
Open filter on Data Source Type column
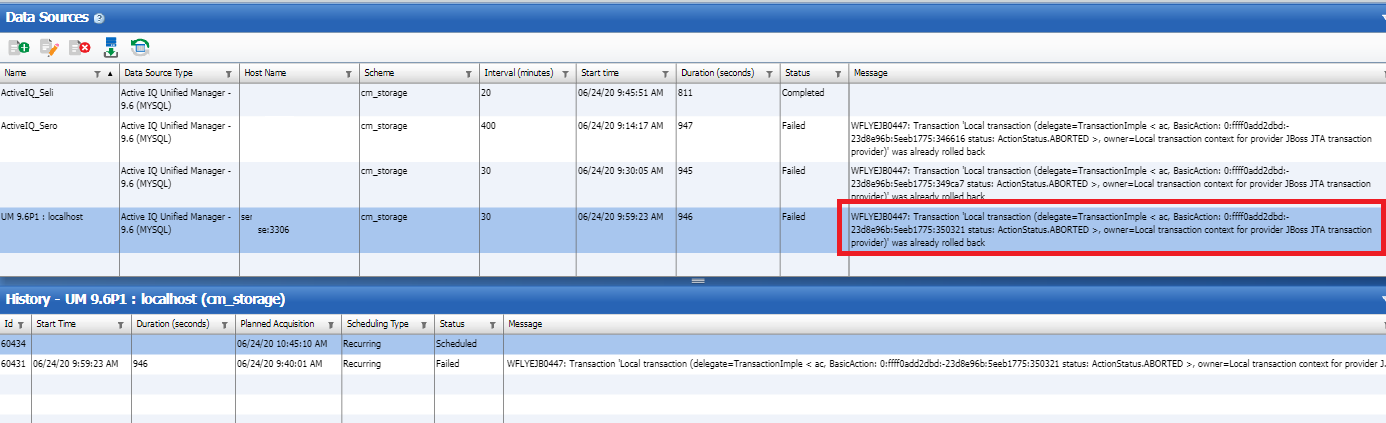[228, 74]
